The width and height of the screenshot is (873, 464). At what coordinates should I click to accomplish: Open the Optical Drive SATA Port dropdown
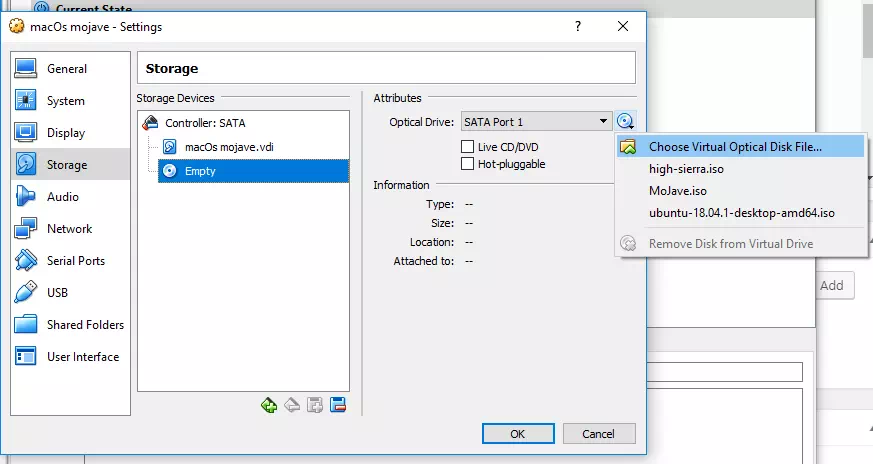(x=536, y=121)
